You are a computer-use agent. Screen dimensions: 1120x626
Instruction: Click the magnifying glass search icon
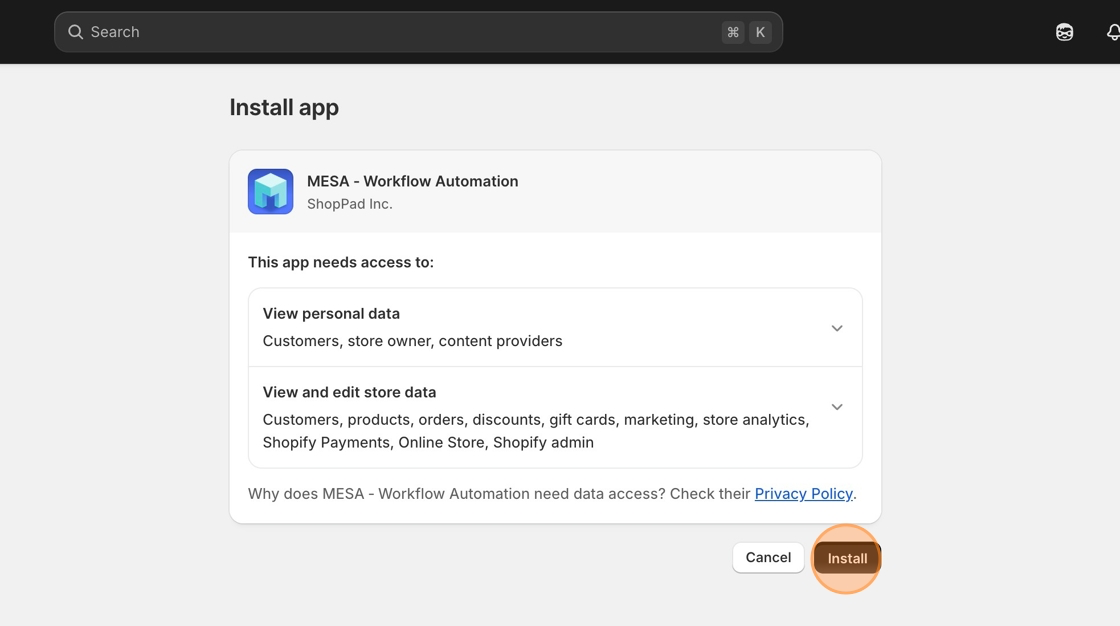point(75,32)
